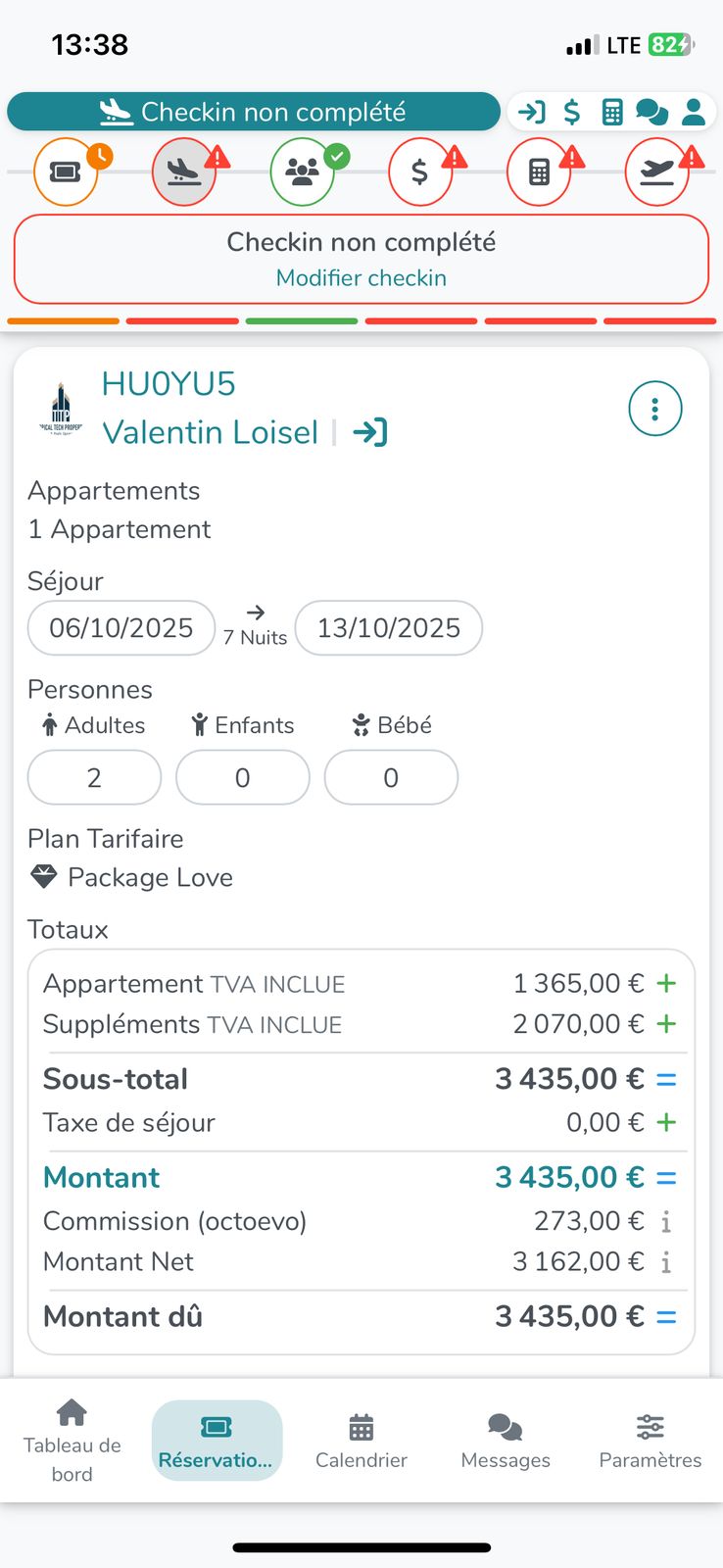Open the Messages tab
Viewport: 723px width, 1568px height.
click(506, 1440)
